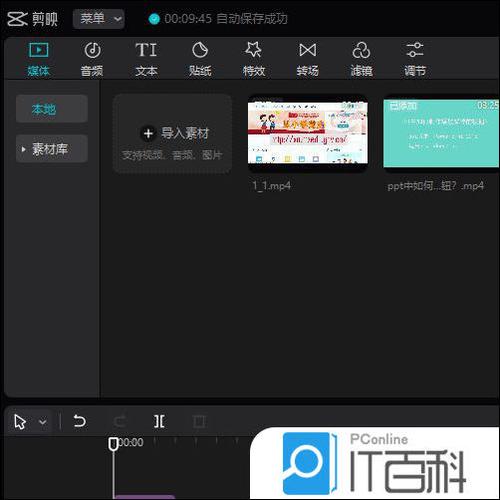The width and height of the screenshot is (500, 500).
Task: Click the timeline playhead marker
Action: 113,444
